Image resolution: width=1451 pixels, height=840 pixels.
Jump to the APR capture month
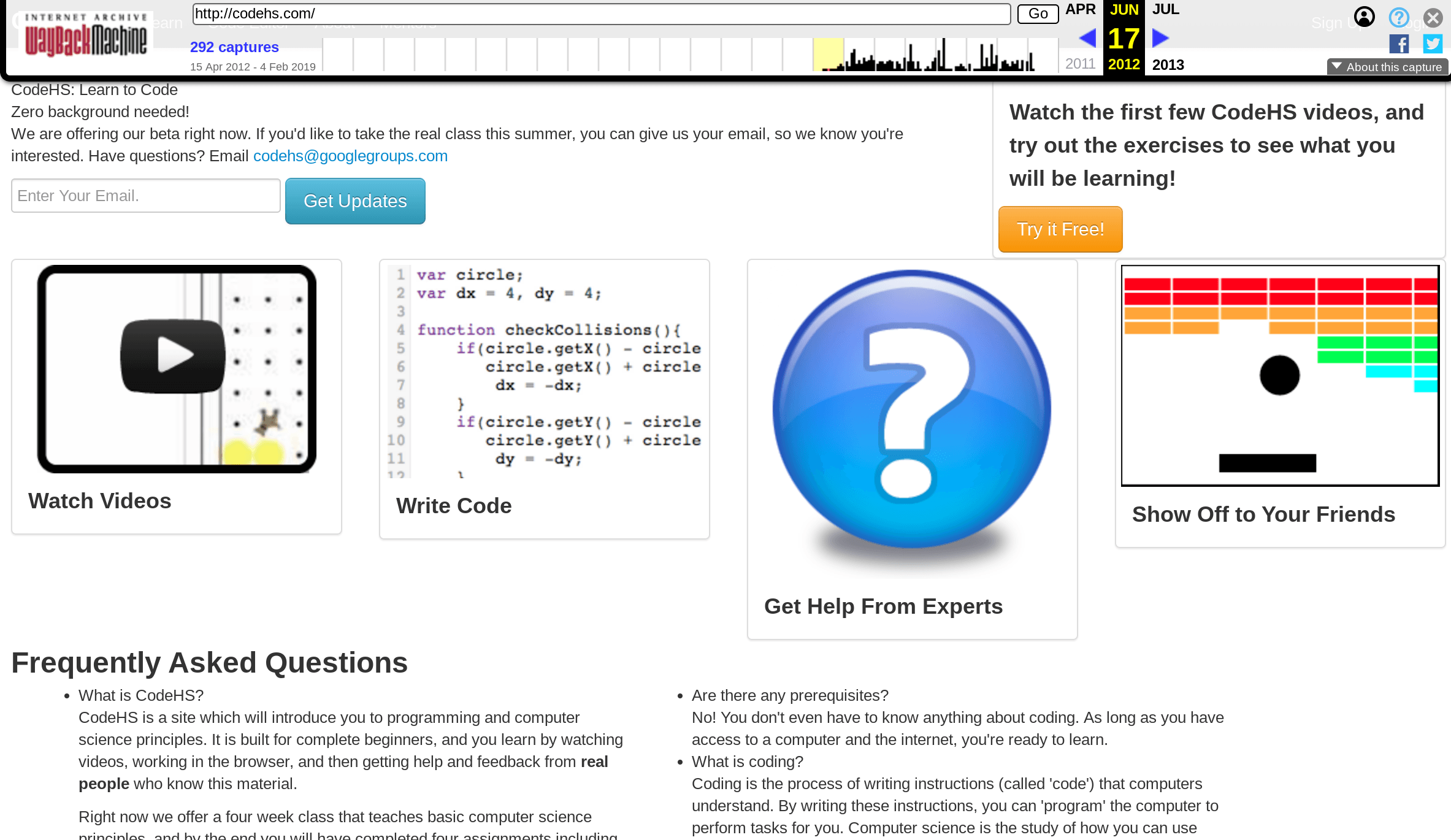click(1081, 9)
